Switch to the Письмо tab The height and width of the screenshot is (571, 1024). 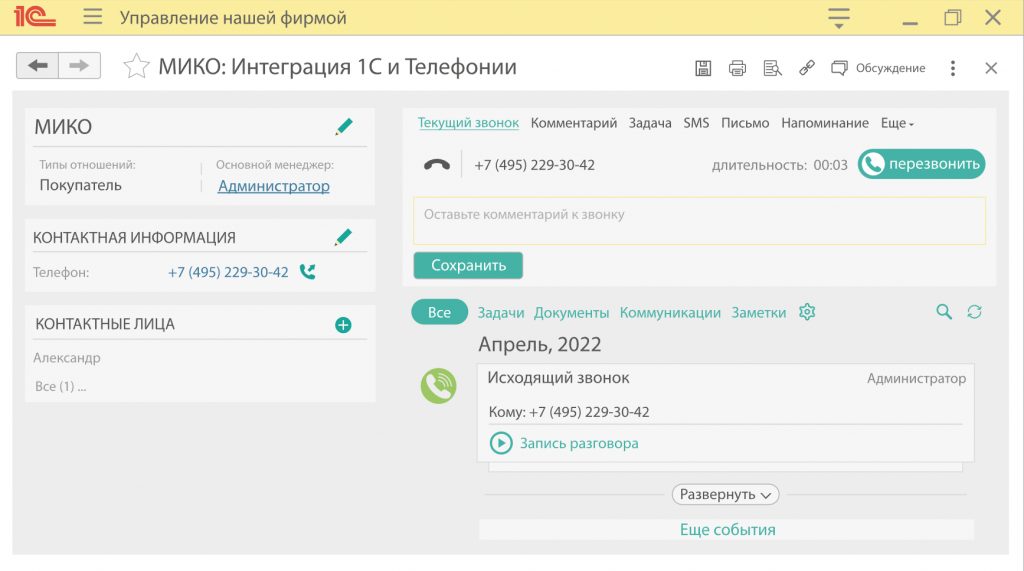(745, 123)
